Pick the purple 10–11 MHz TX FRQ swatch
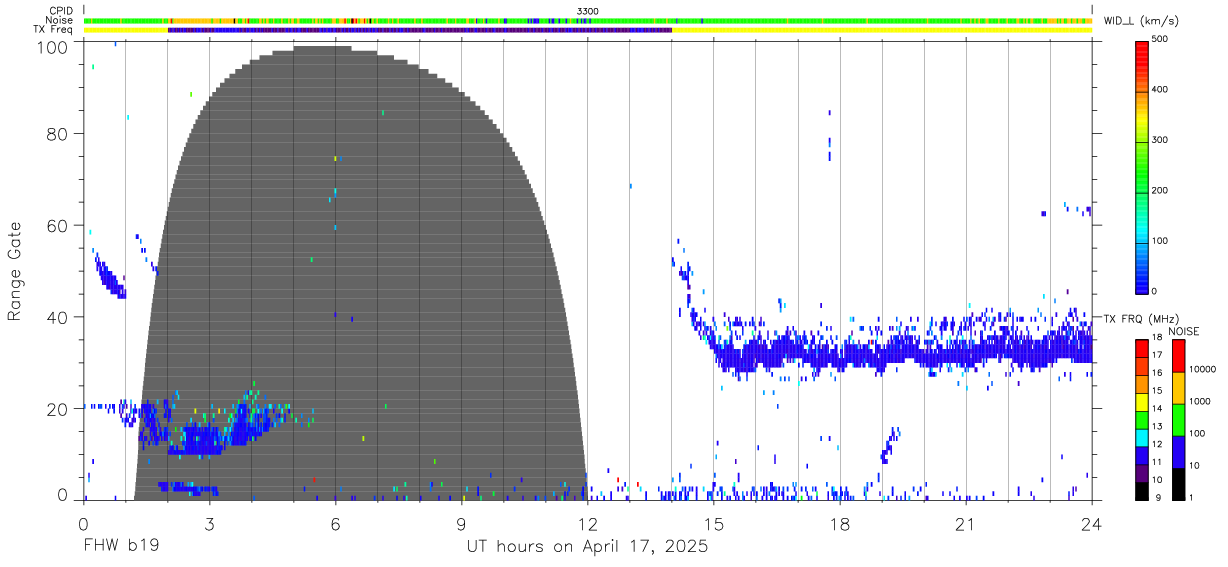The height and width of the screenshot is (567, 1228). tap(1141, 471)
